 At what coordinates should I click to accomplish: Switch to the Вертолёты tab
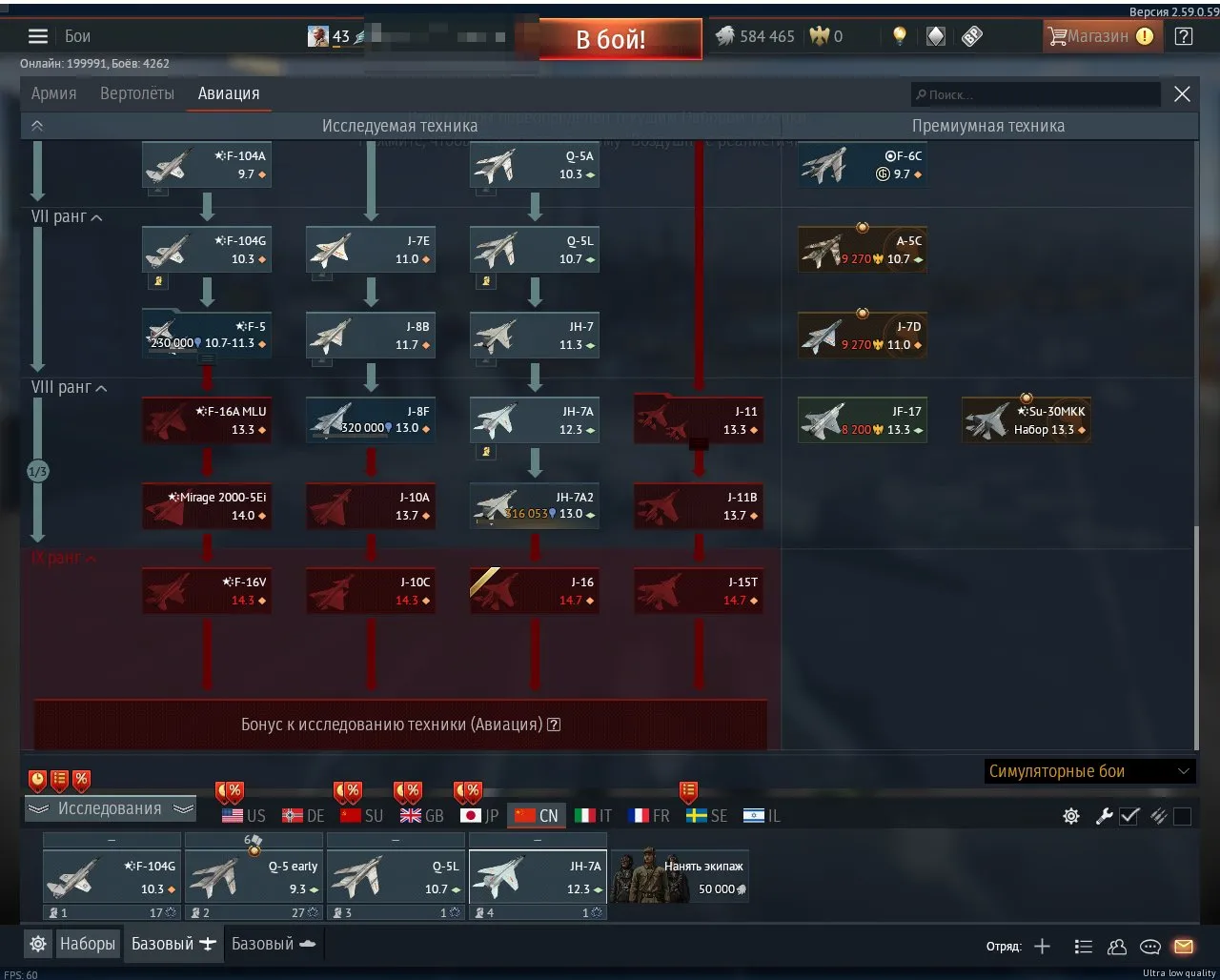(x=137, y=93)
